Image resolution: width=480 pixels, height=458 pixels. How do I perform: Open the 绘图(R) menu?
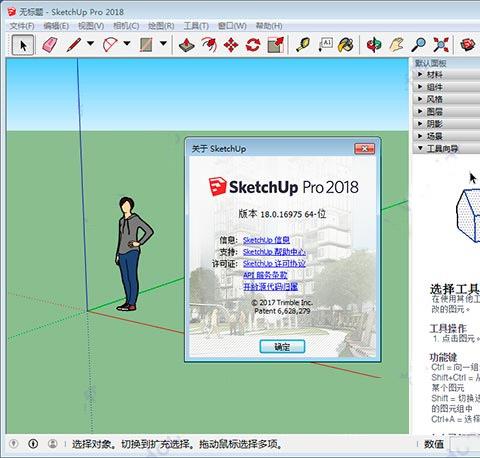coord(161,26)
